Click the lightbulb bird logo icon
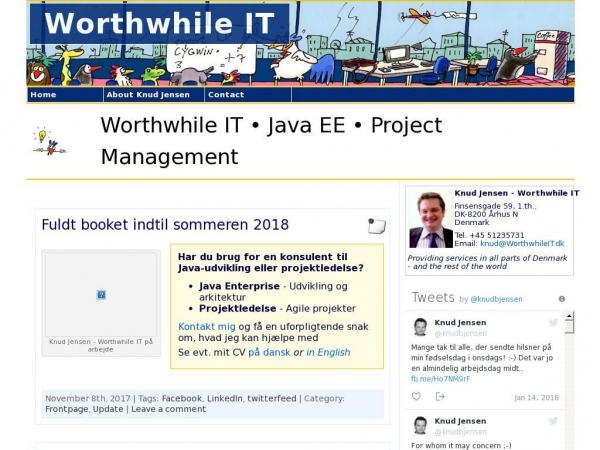600x450 pixels. pos(49,141)
